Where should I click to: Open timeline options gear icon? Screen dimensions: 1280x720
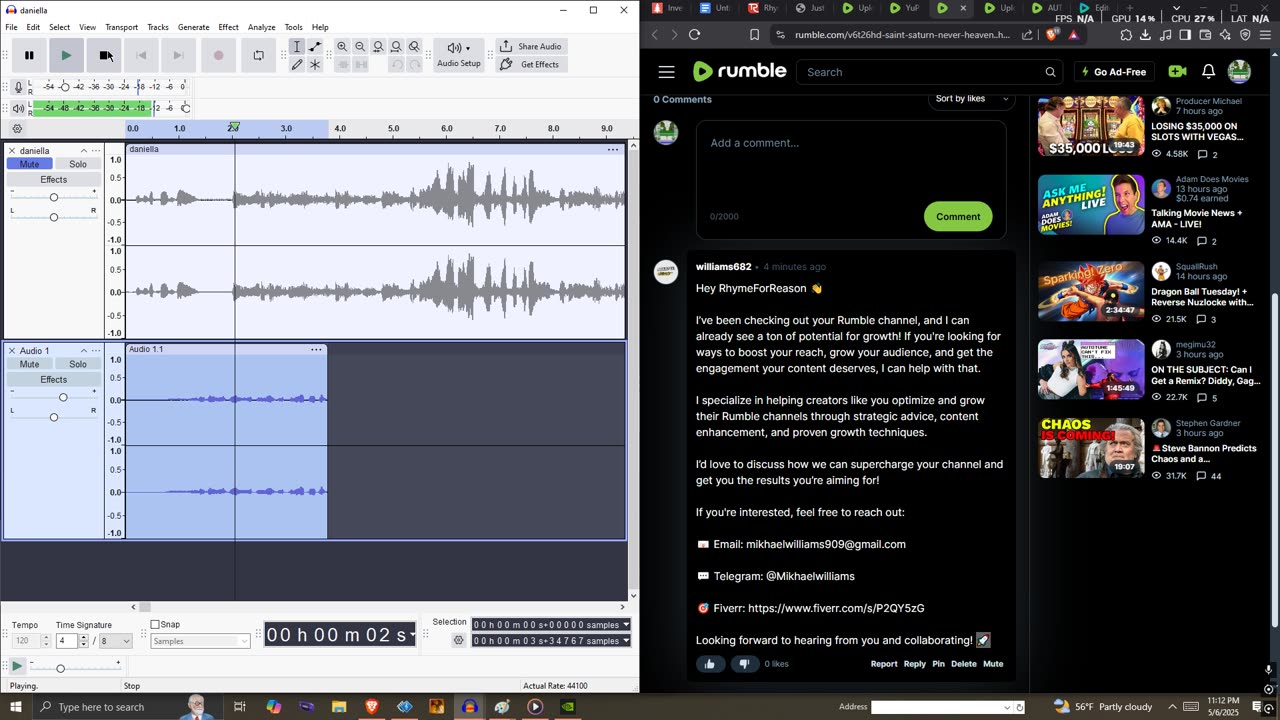[17, 129]
